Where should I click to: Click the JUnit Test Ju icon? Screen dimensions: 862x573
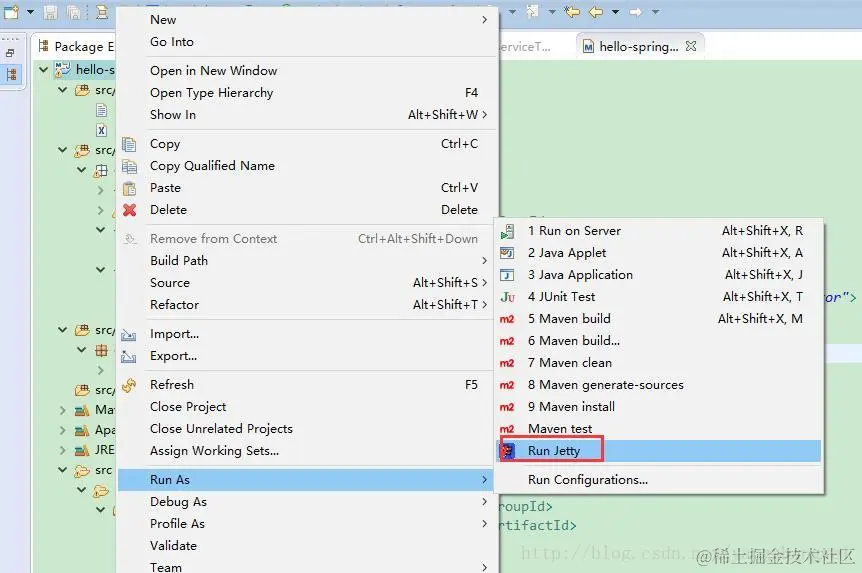click(507, 297)
